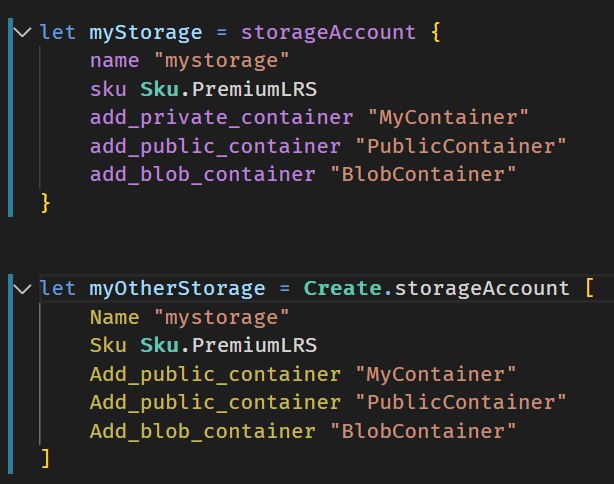Click the closing square bracket
This screenshot has width=614, height=484.
(x=45, y=459)
